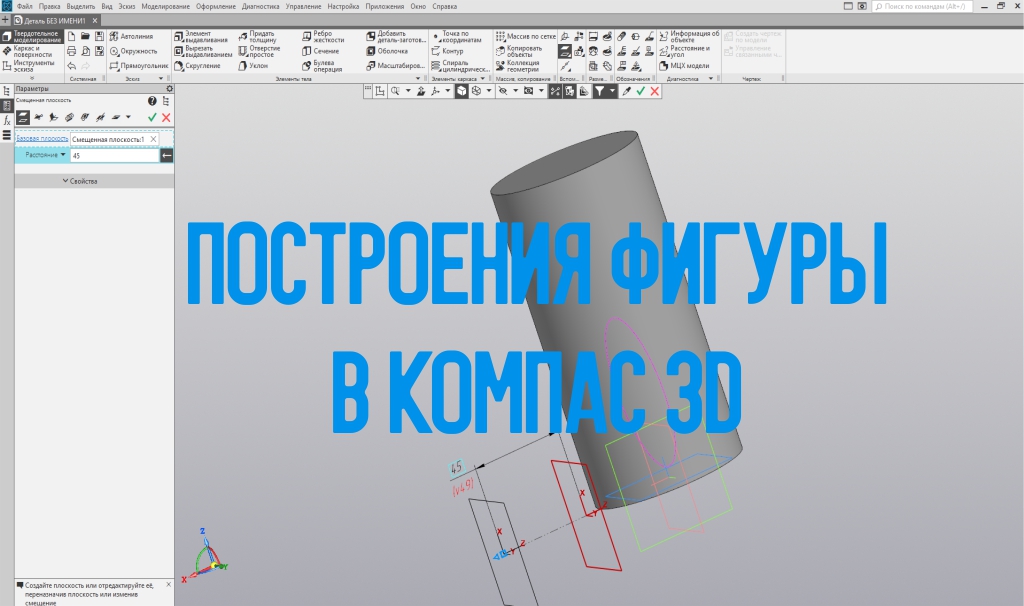
Task: Click the distance value input field
Action: [x=114, y=156]
